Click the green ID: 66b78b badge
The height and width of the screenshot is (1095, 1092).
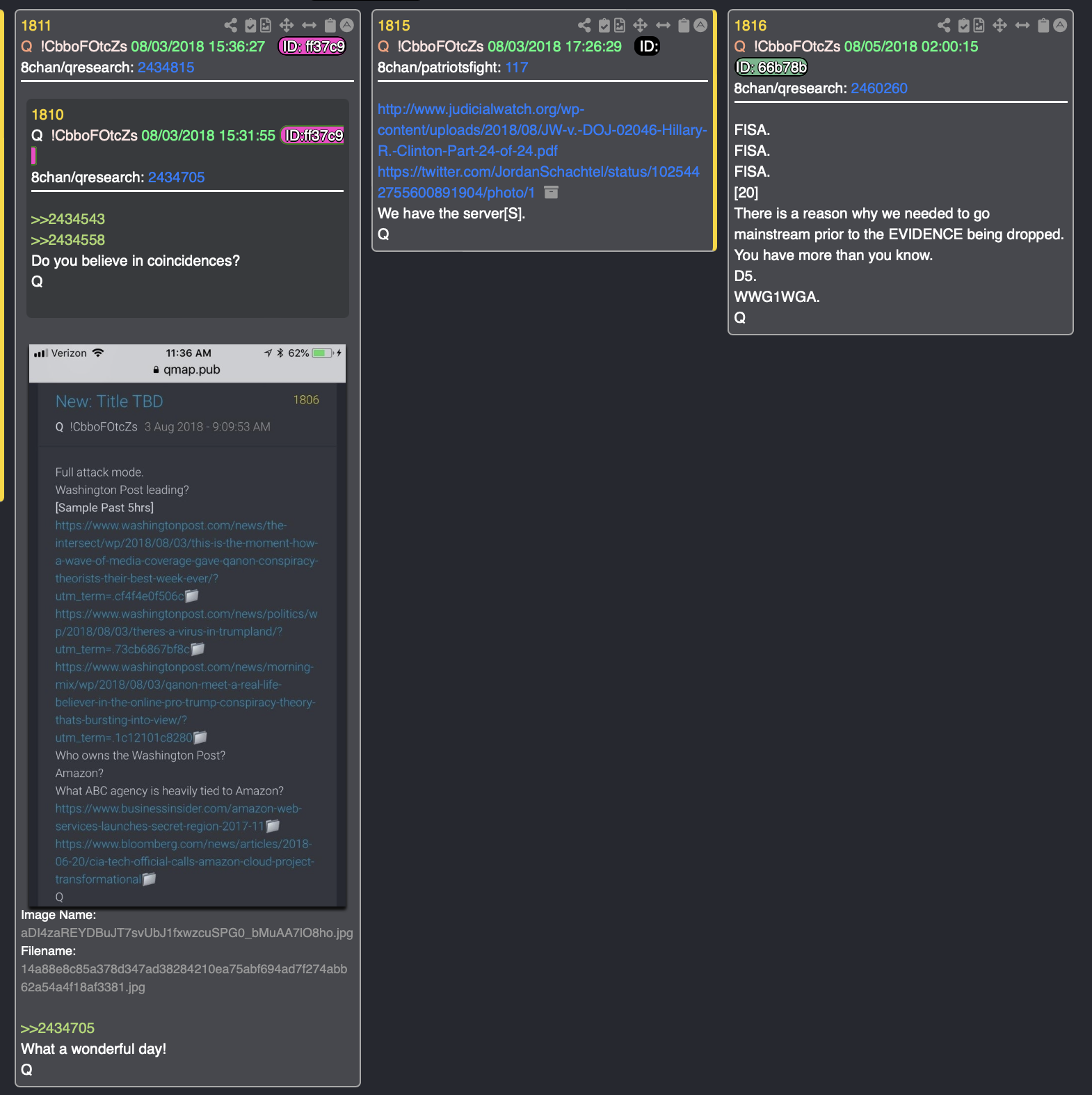tap(771, 67)
